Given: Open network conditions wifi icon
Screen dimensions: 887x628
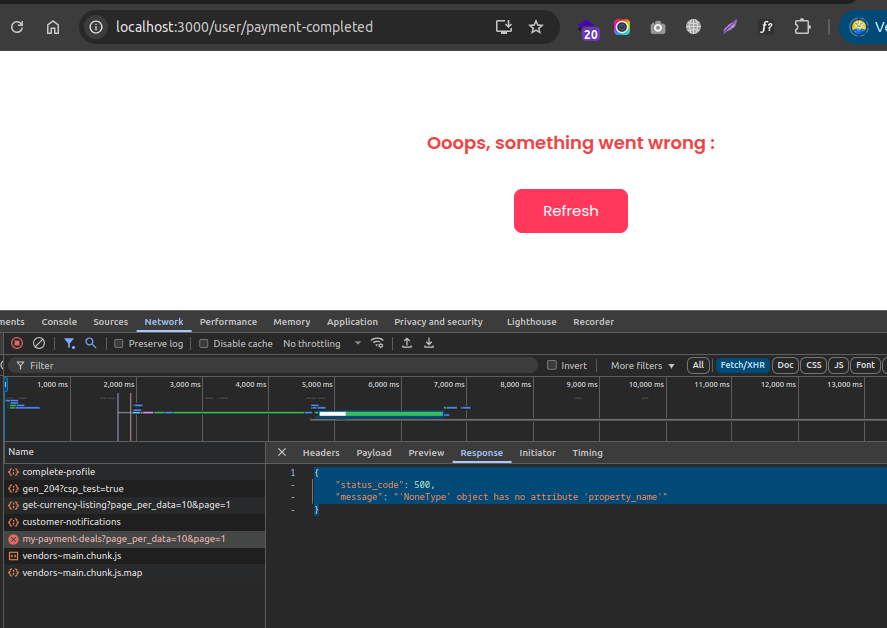Looking at the screenshot, I should coord(377,343).
